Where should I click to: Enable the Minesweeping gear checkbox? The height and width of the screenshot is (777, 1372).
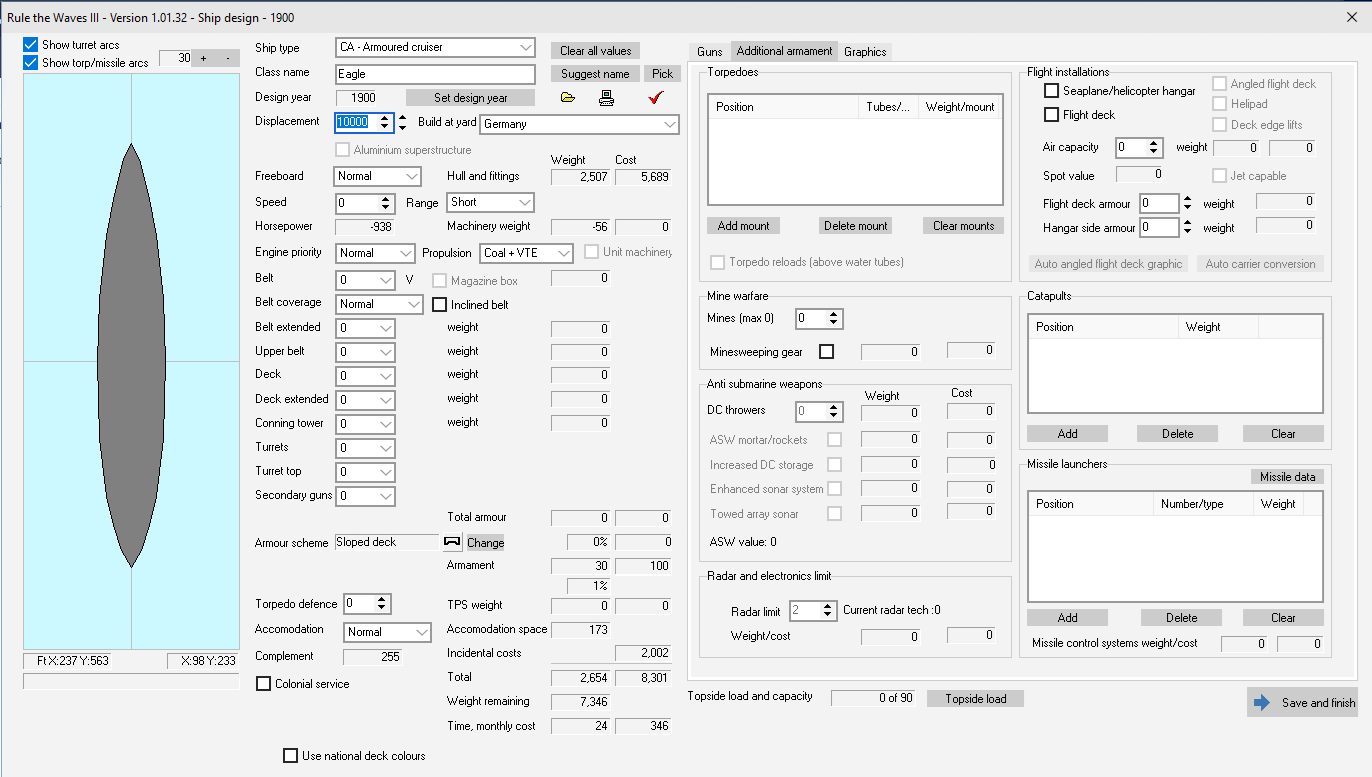pos(826,352)
